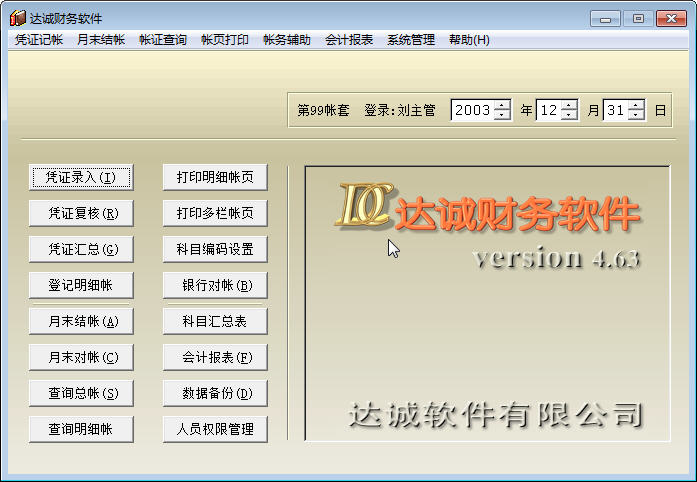Open 科目汇总表
This screenshot has width=697, height=482.
(x=215, y=321)
